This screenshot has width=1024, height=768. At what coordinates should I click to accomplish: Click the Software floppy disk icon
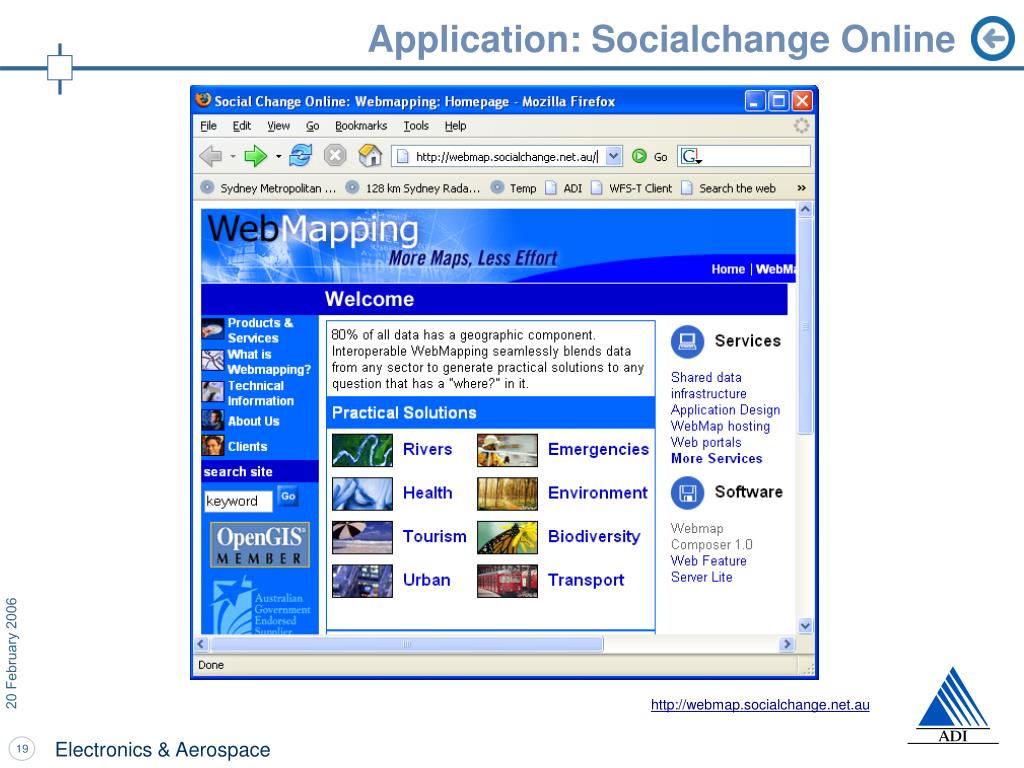(687, 492)
